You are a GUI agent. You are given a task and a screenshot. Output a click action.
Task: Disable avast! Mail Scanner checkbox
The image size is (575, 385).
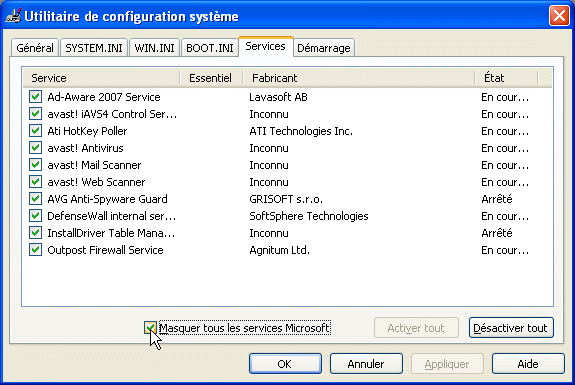[35, 165]
